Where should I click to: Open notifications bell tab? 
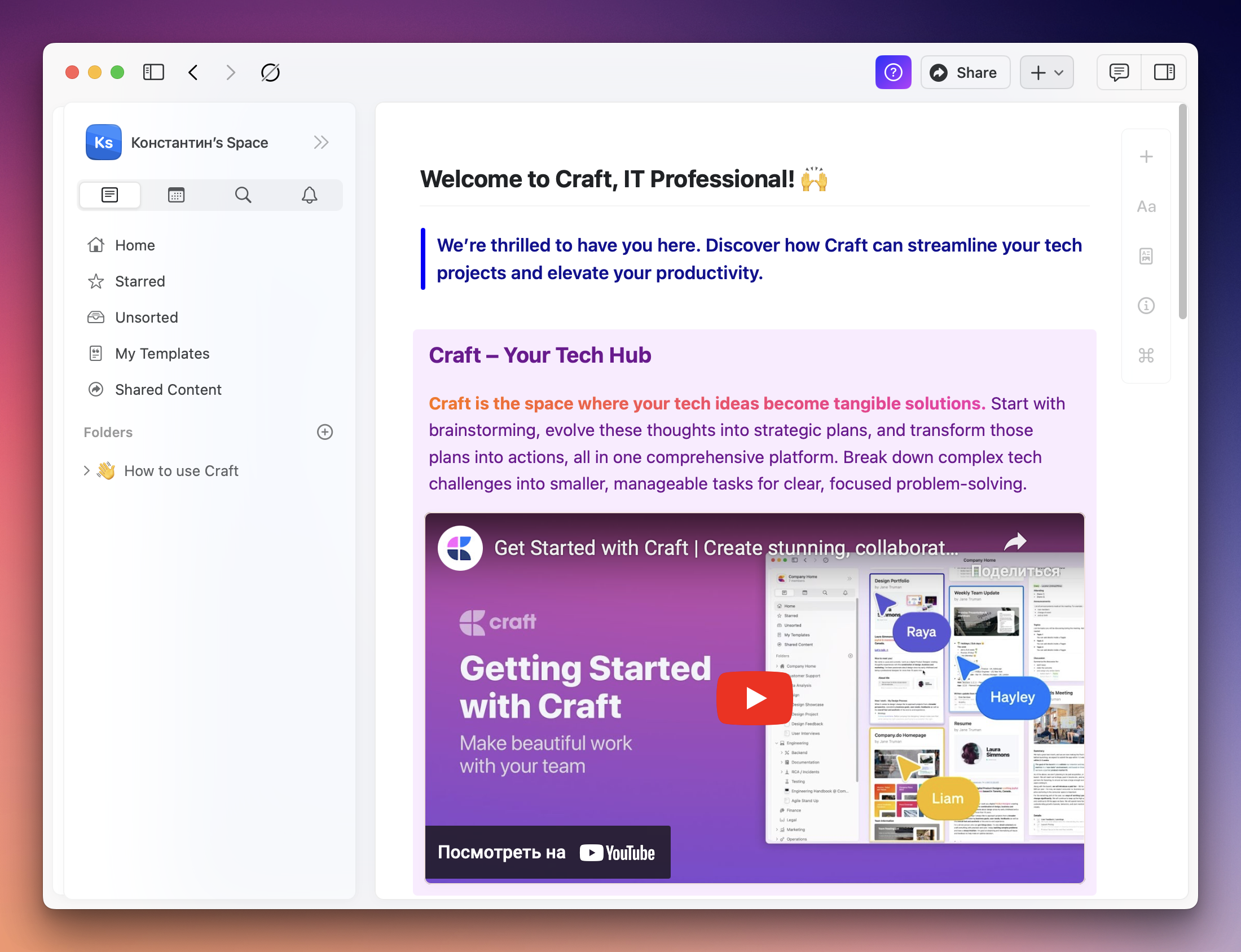(x=309, y=195)
